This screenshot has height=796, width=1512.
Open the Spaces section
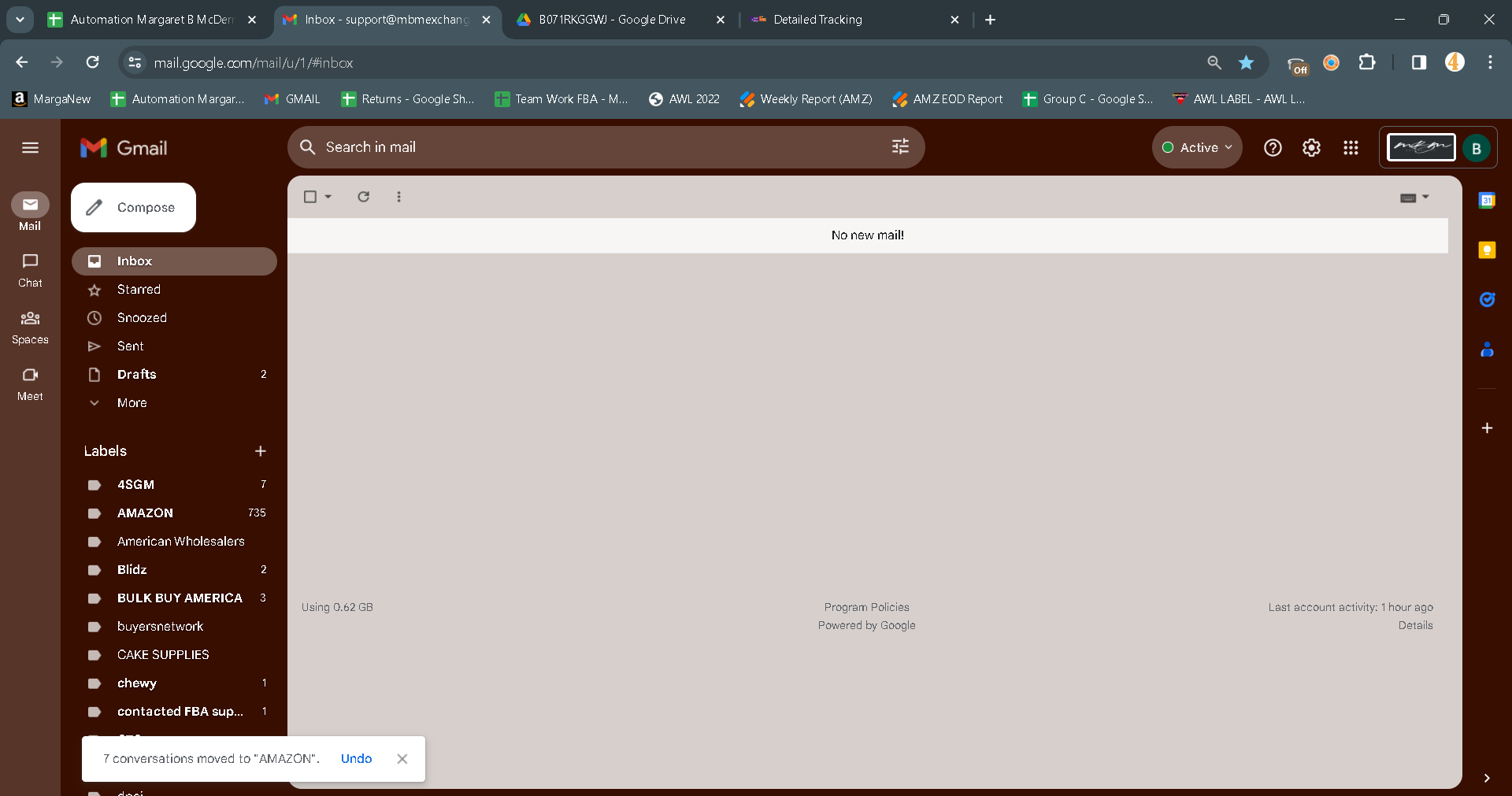pyautogui.click(x=30, y=327)
